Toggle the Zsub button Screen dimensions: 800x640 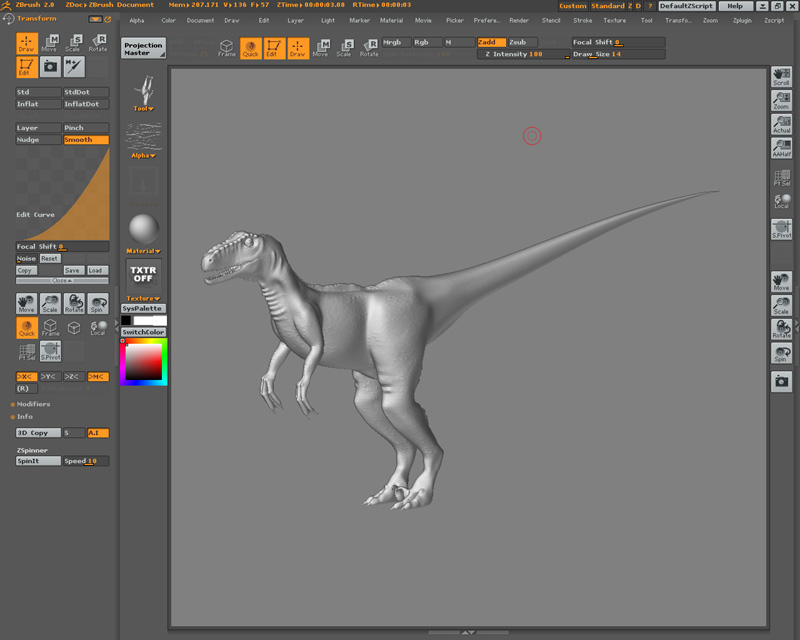pos(522,42)
